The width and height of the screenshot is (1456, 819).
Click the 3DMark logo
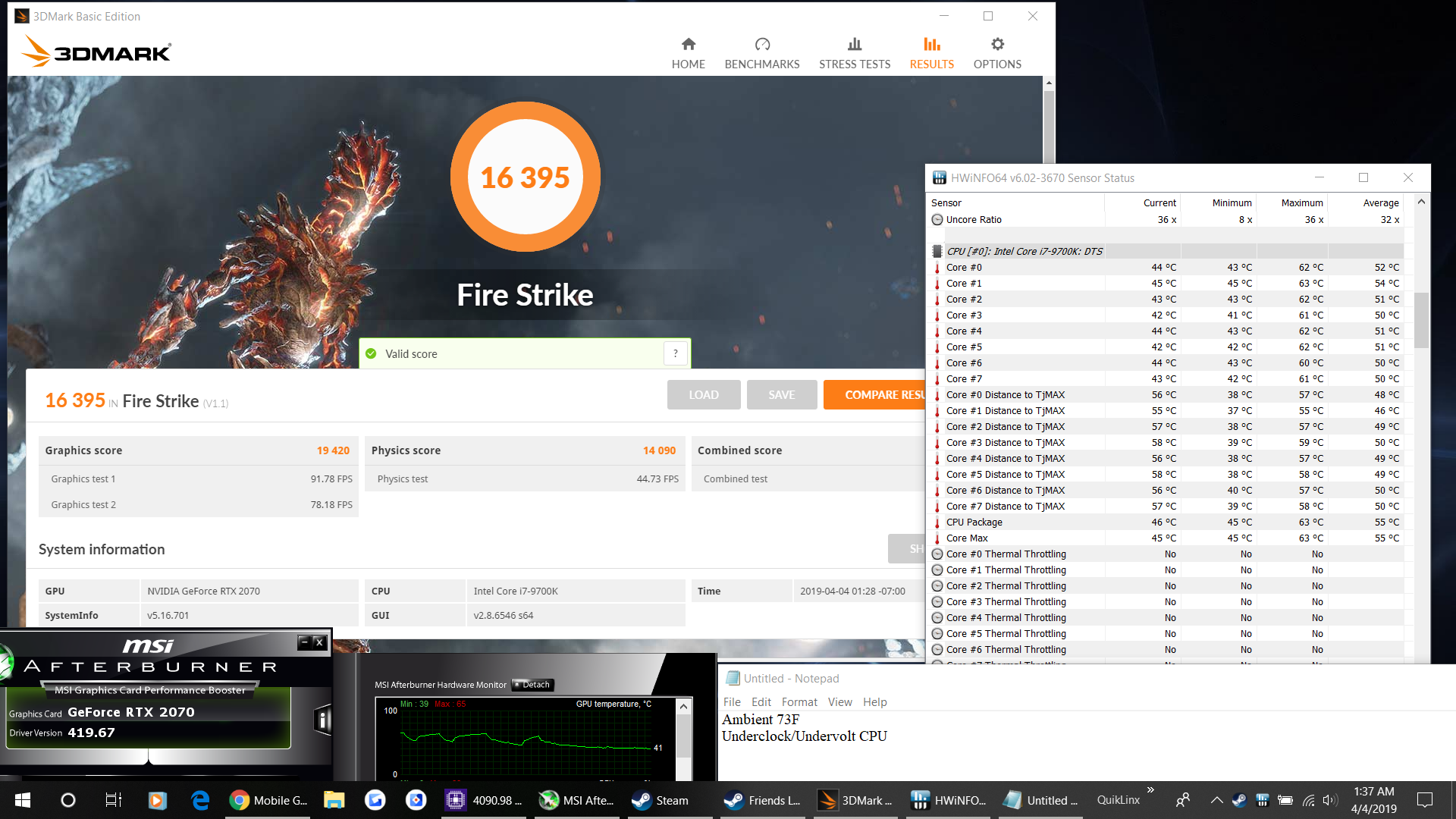pyautogui.click(x=96, y=52)
